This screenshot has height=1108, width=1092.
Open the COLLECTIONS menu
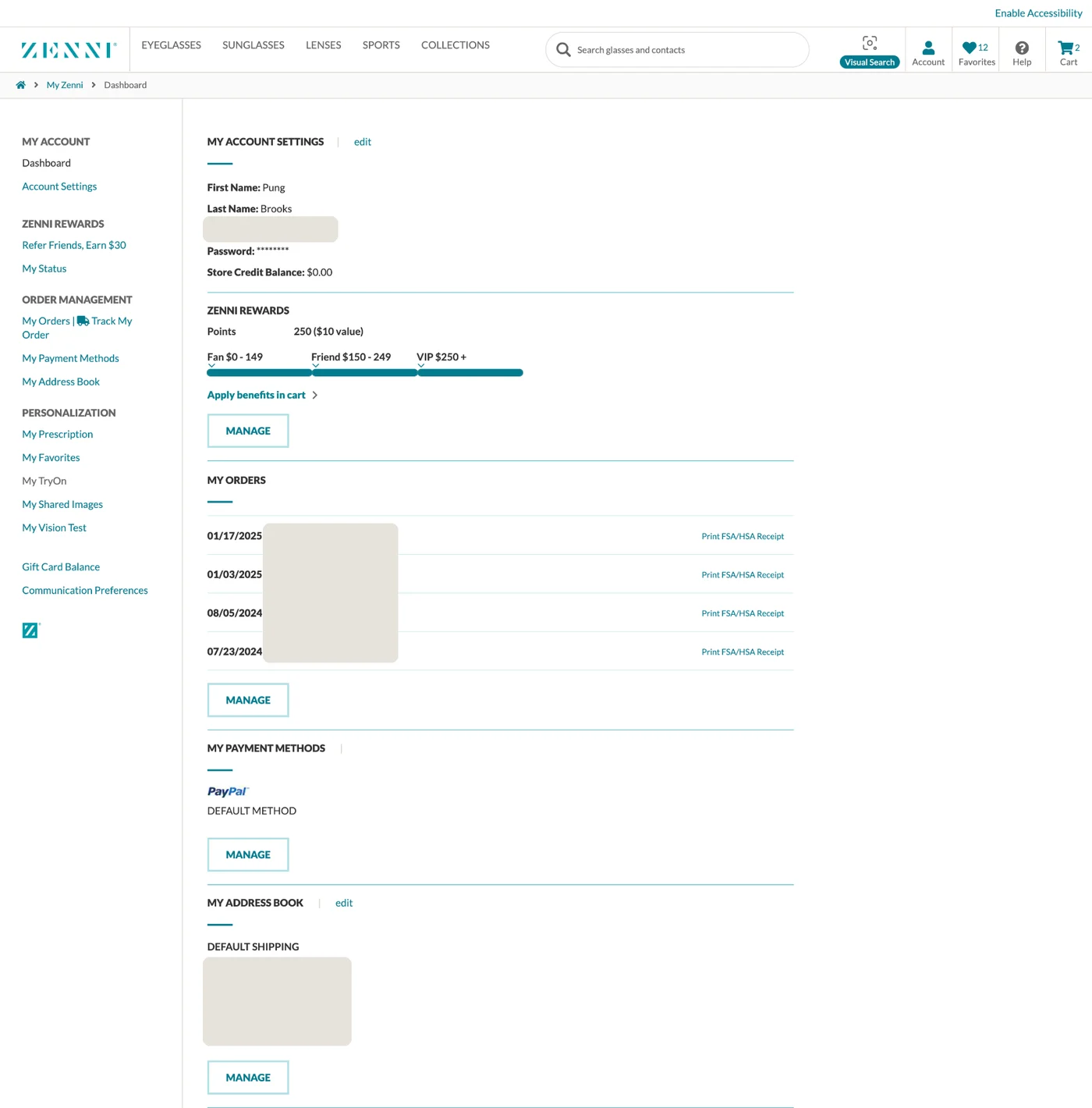click(x=456, y=45)
